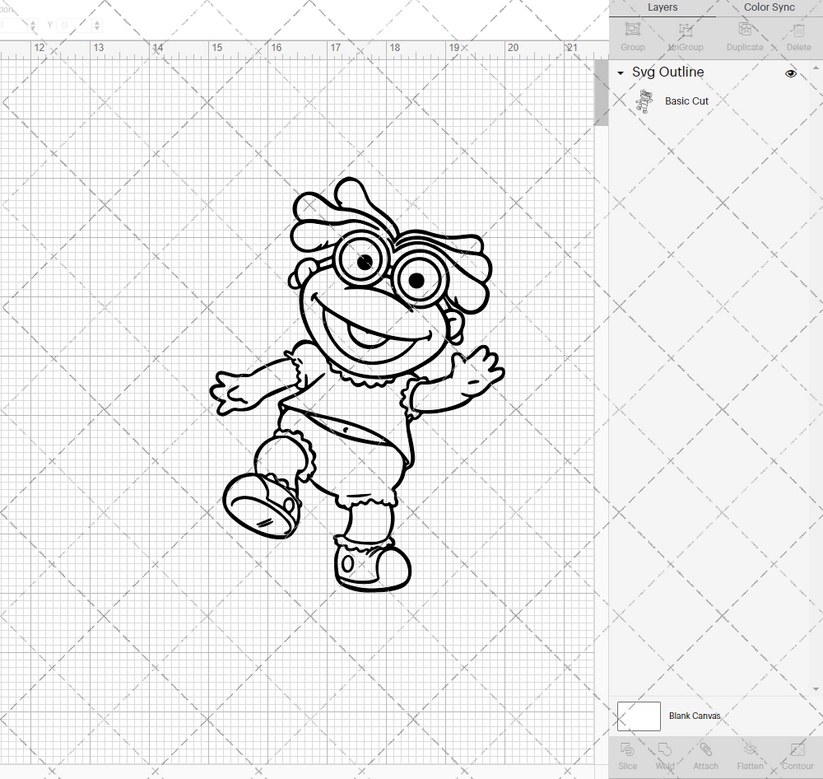Select the Basic Cut layer entry
Image resolution: width=823 pixels, height=779 pixels.
pos(687,100)
